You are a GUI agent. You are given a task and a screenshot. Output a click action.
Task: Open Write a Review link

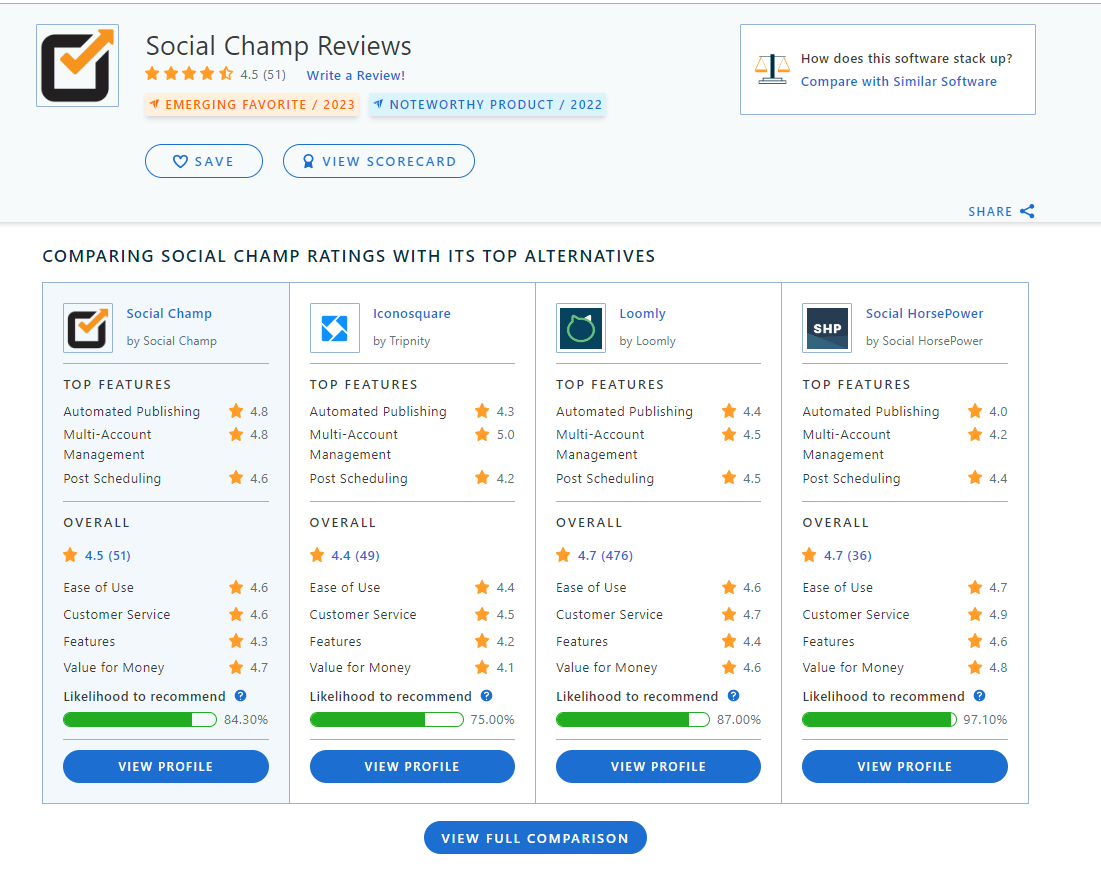[355, 75]
